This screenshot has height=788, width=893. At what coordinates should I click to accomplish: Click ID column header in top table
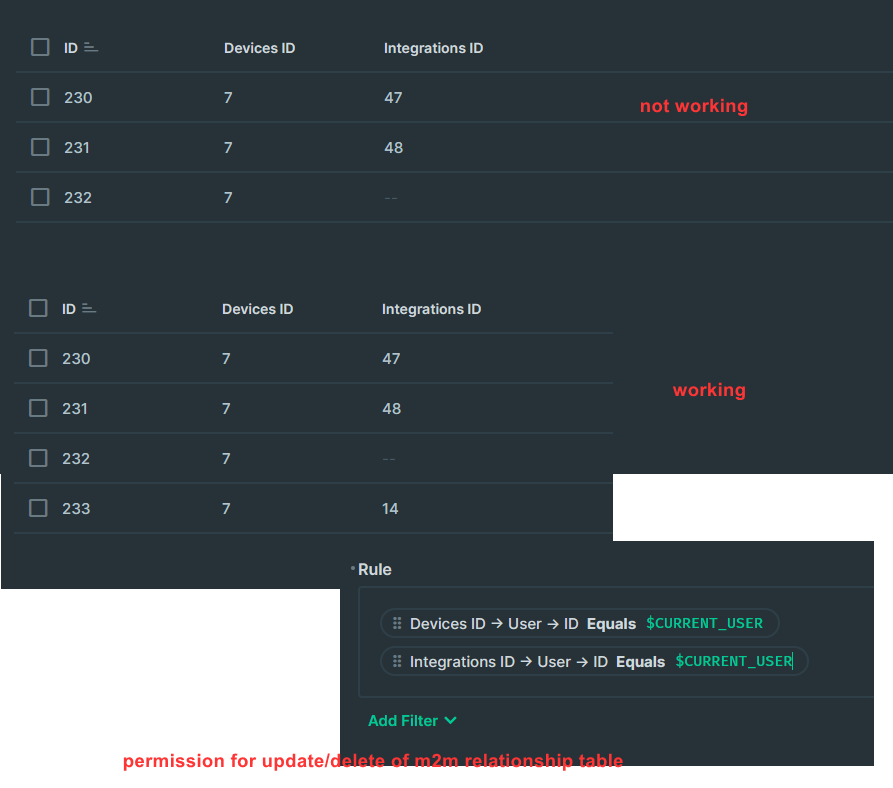point(71,48)
